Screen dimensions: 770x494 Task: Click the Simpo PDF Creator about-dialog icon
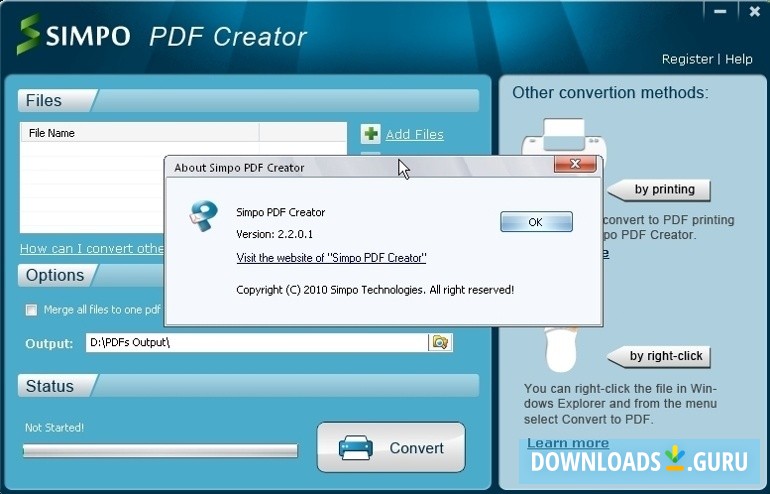(x=203, y=216)
